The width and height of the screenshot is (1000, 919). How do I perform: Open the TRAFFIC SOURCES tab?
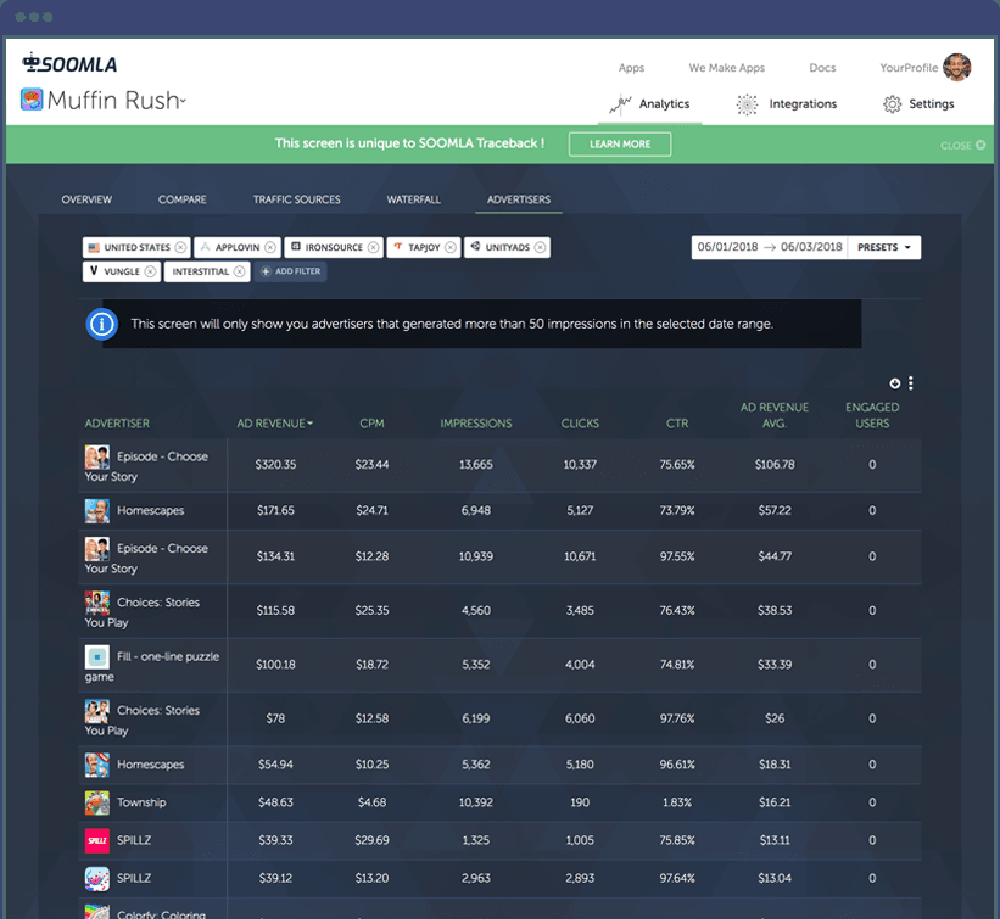pyautogui.click(x=297, y=199)
